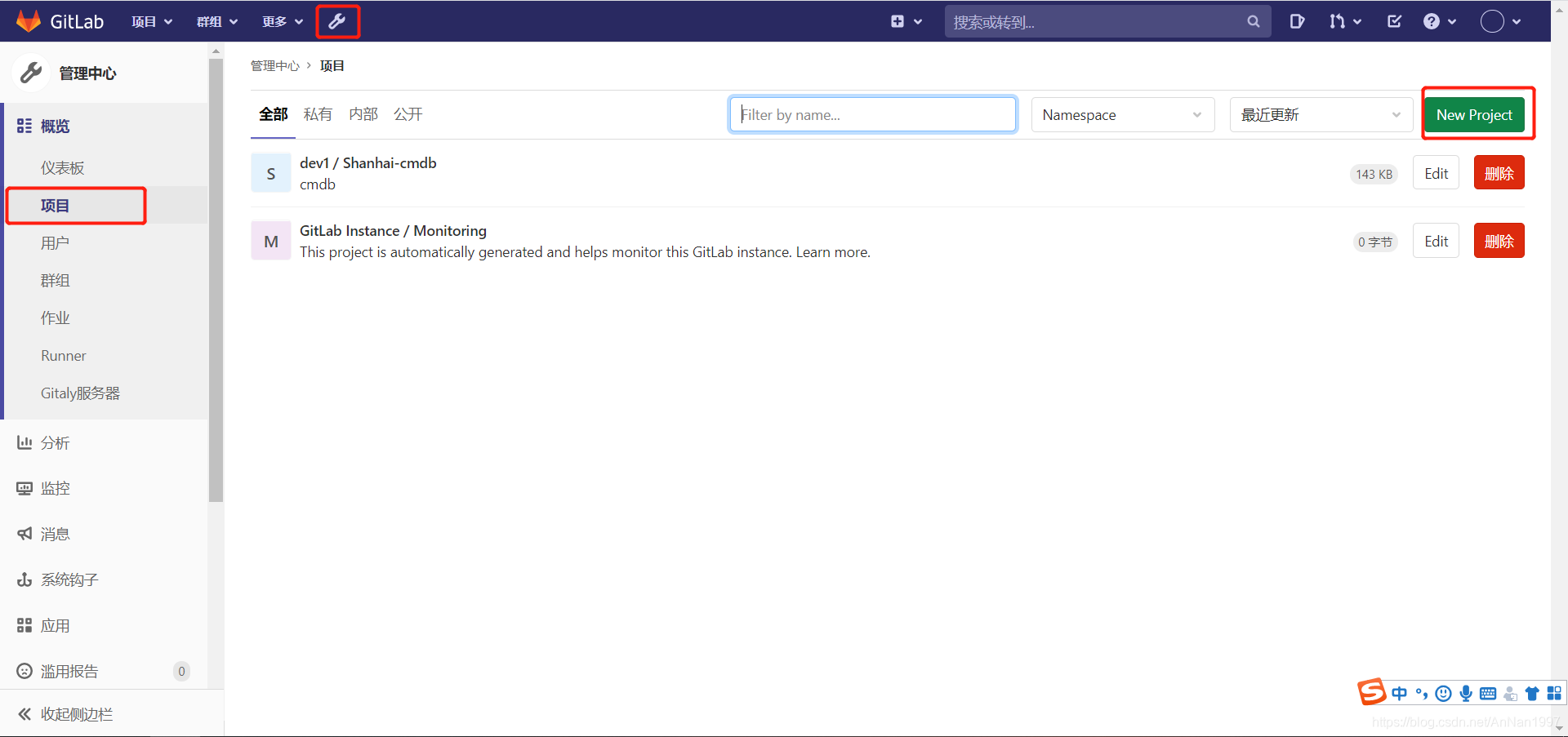Expand the 群组 navbar dropdown
This screenshot has height=737, width=1568.
[x=217, y=22]
